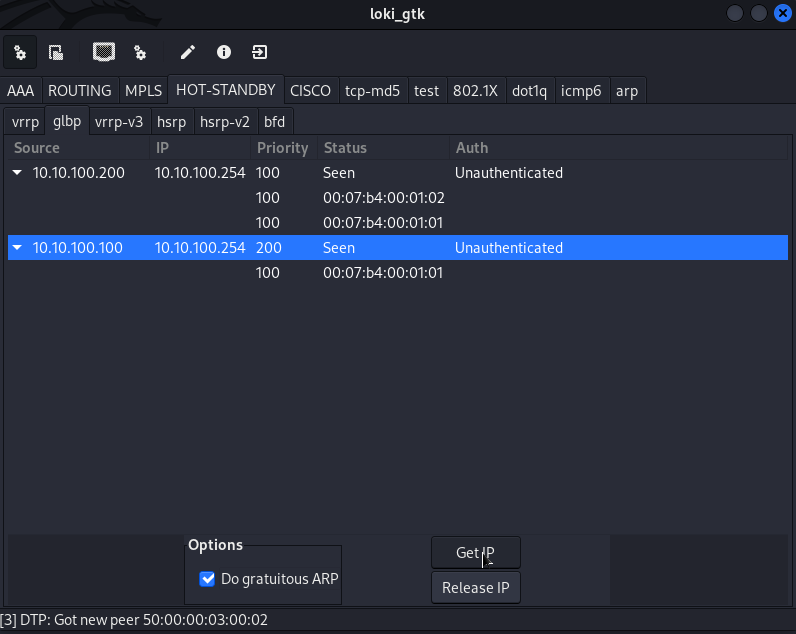Click the Auth column header
The image size is (796, 634).
tap(472, 148)
